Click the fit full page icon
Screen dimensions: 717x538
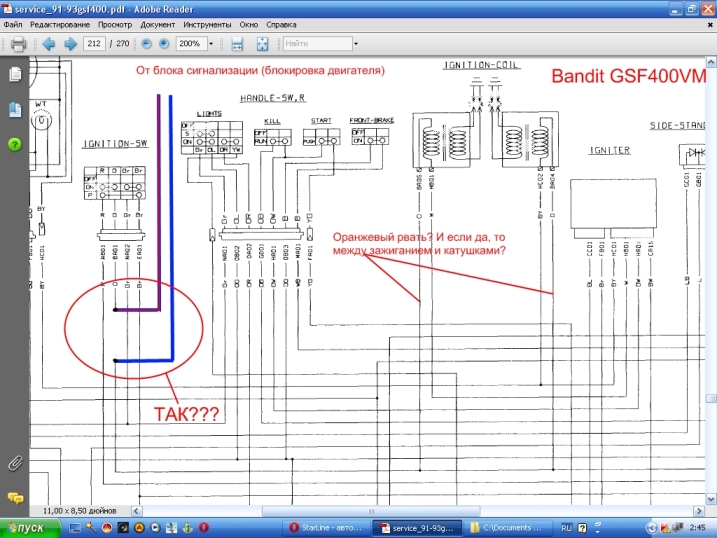262,44
